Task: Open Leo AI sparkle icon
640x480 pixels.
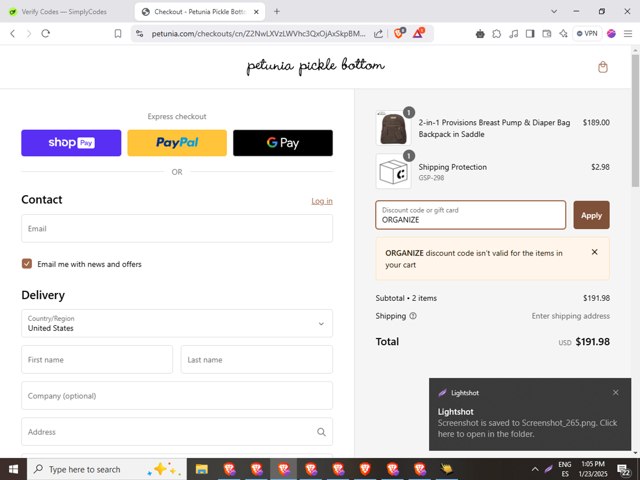Action: [563, 34]
